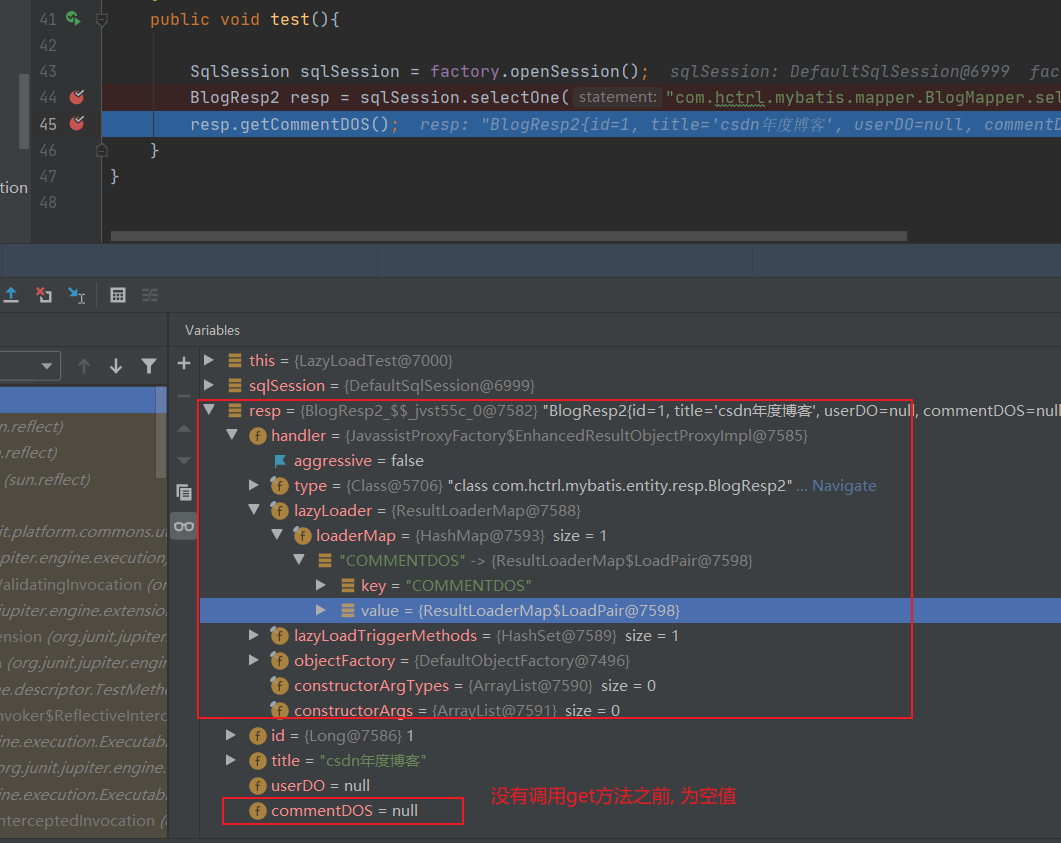Viewport: 1061px width, 843px height.
Task: Expand the id Long field node
Action: [231, 735]
